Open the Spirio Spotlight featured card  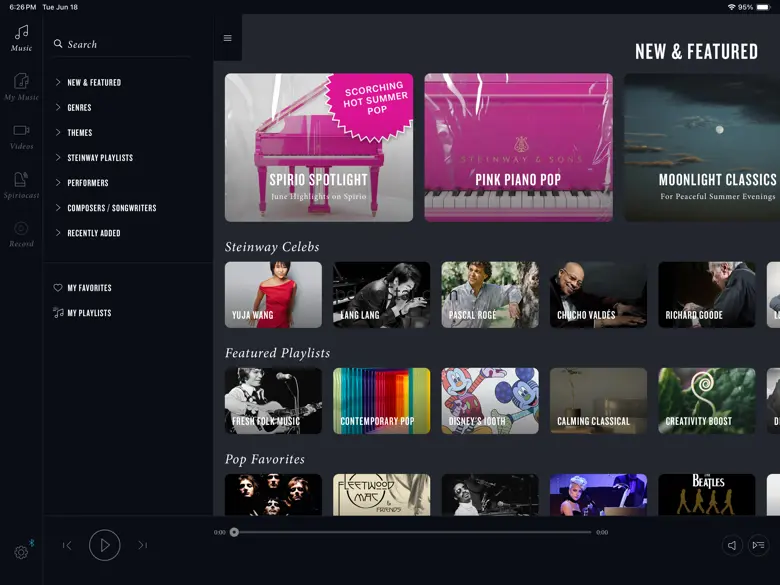319,148
